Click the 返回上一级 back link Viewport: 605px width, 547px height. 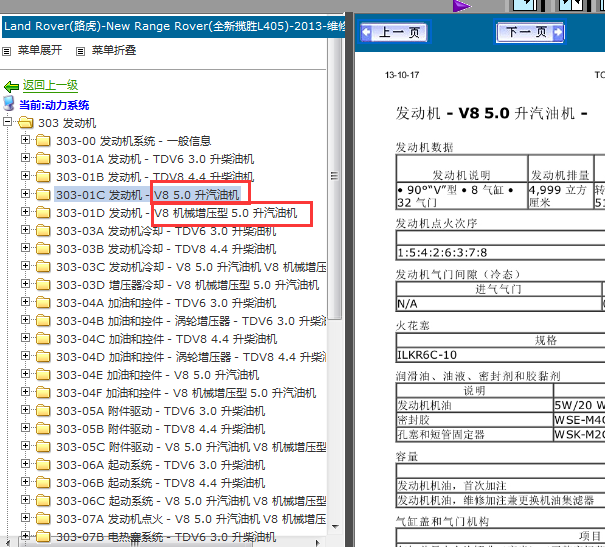click(50, 85)
